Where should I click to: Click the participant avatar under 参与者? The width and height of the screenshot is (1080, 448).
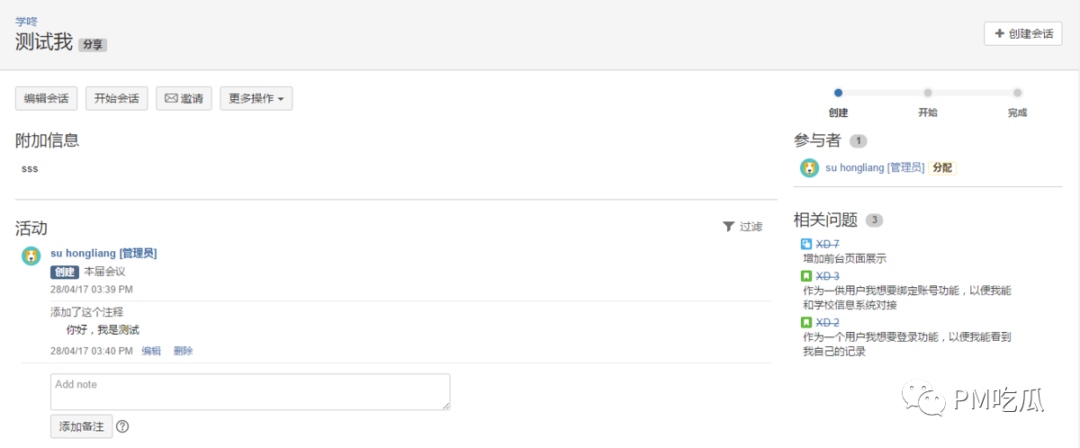809,167
